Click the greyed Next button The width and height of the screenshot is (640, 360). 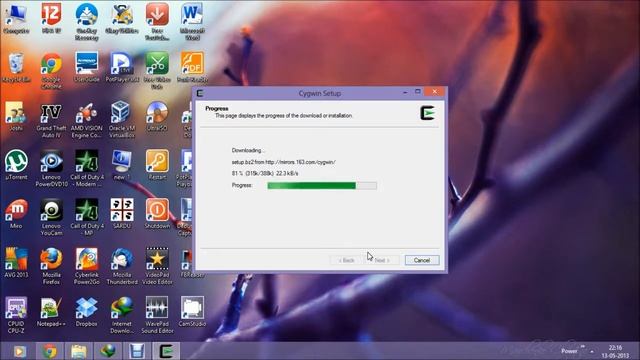coord(381,260)
